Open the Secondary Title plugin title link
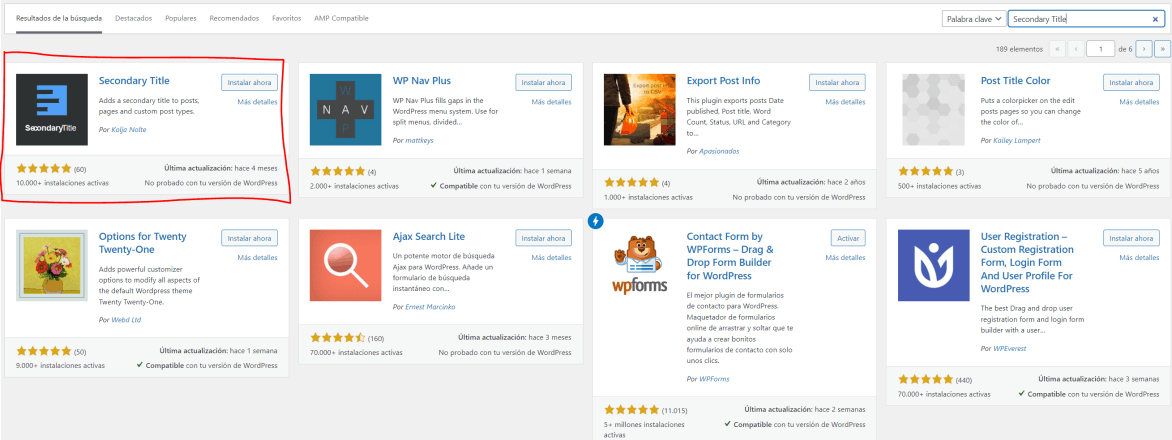The height and width of the screenshot is (440, 1172). click(x=134, y=81)
